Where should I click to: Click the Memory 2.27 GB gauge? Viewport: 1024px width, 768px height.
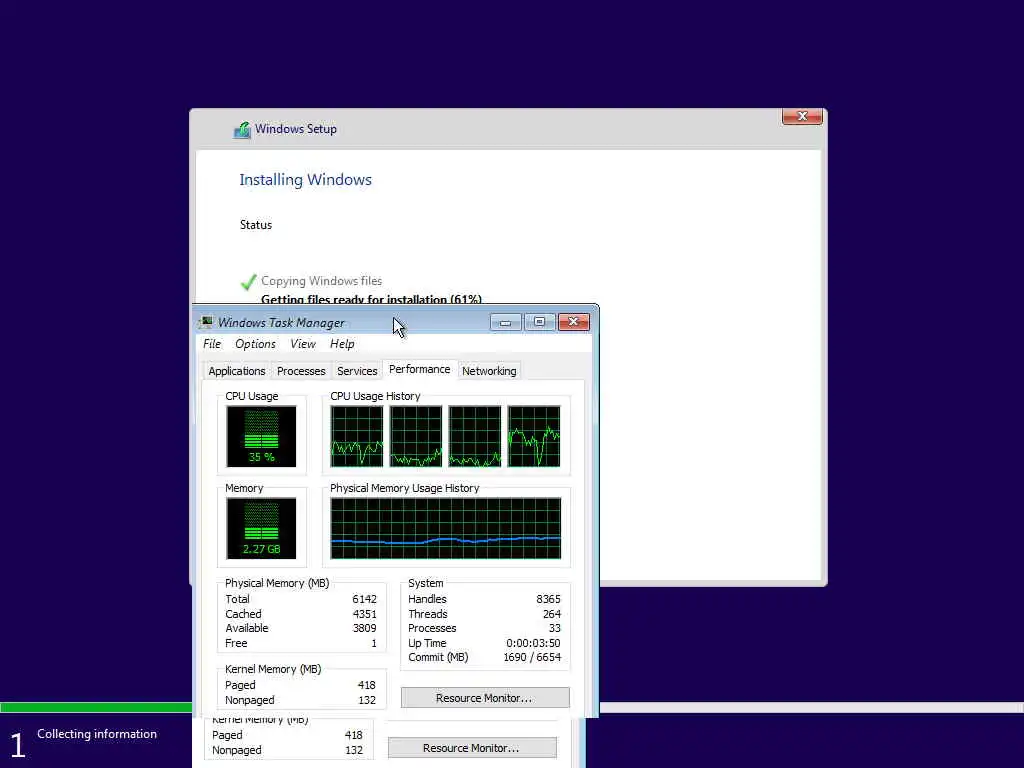[x=261, y=528]
